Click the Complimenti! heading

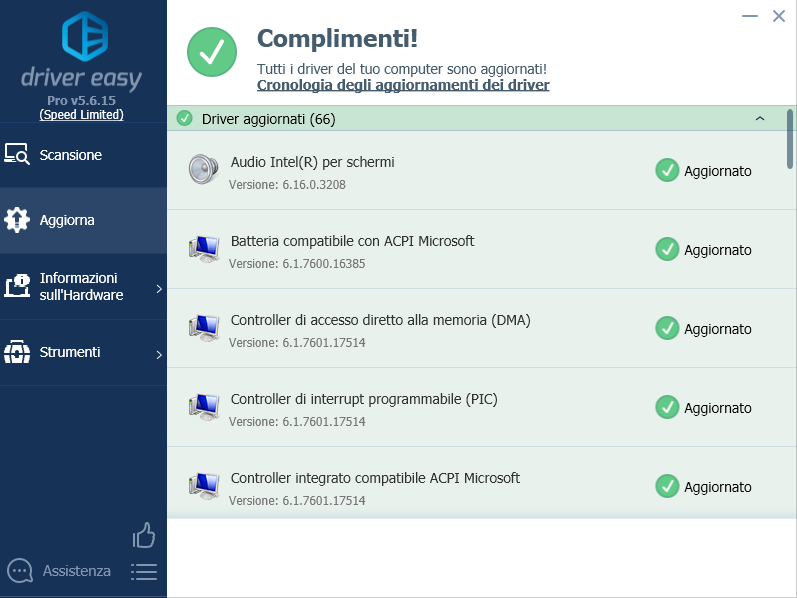(338, 39)
